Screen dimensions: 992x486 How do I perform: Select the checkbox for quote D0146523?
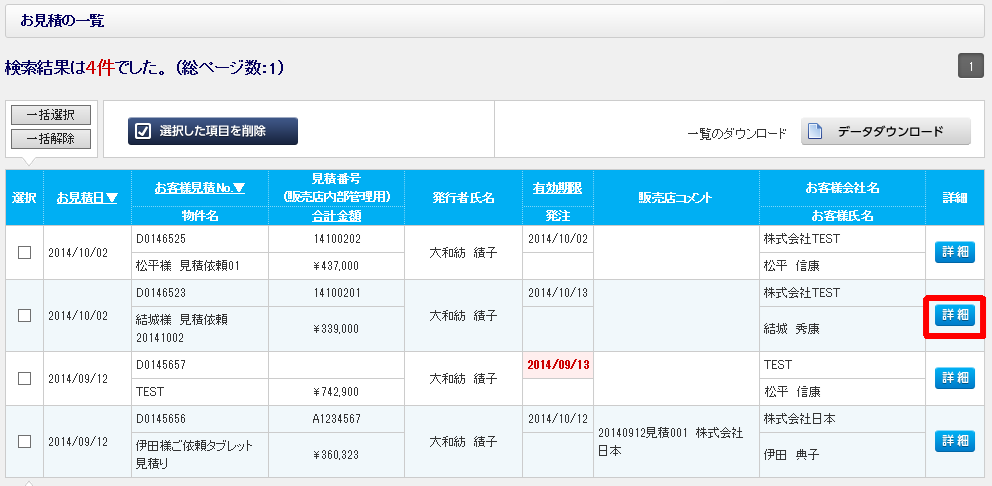[24, 315]
